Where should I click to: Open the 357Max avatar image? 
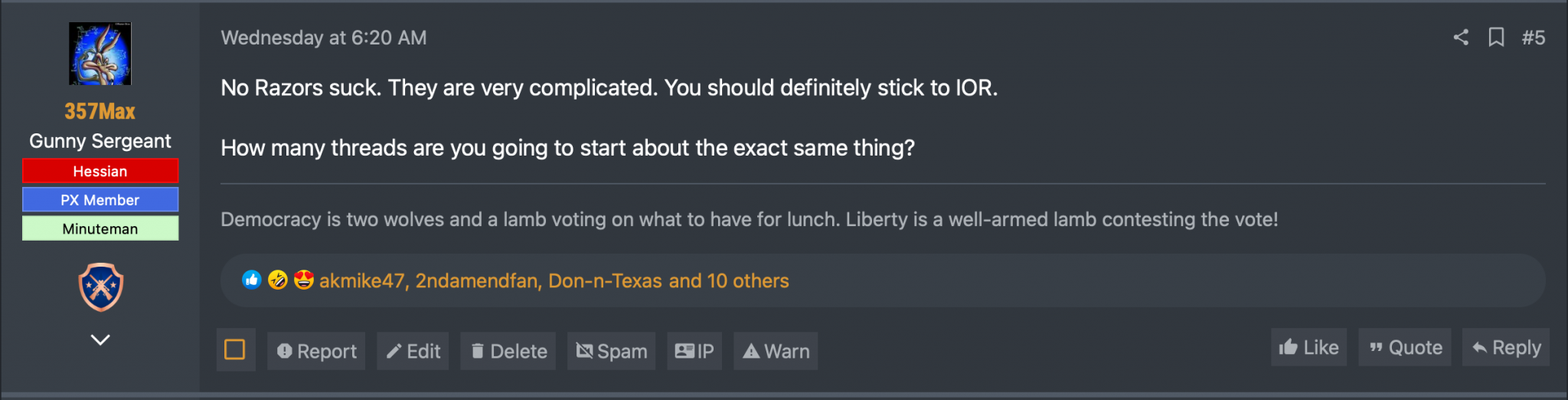(100, 54)
